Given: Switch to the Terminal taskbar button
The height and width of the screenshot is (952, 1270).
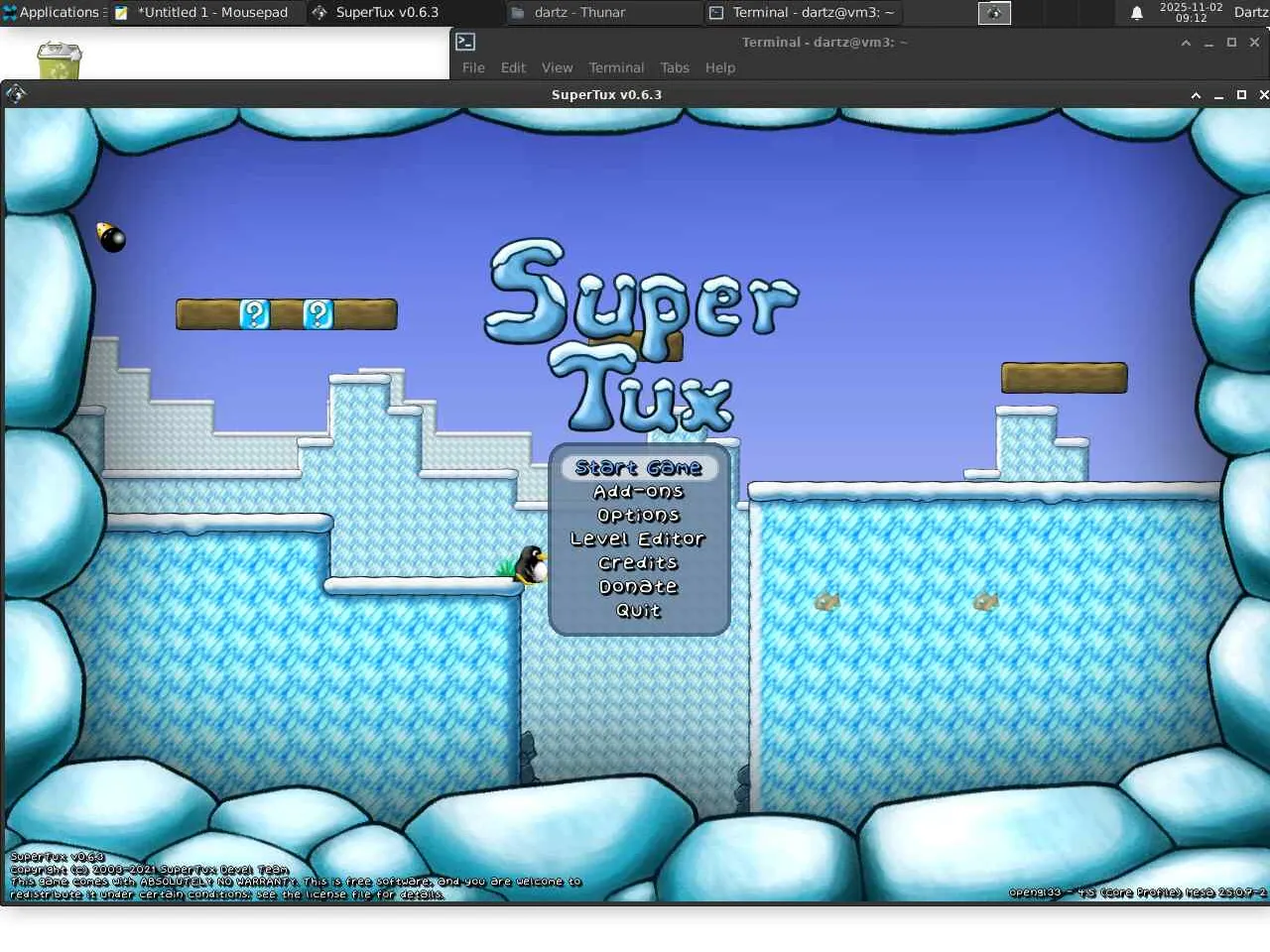Looking at the screenshot, I should 802,13.
